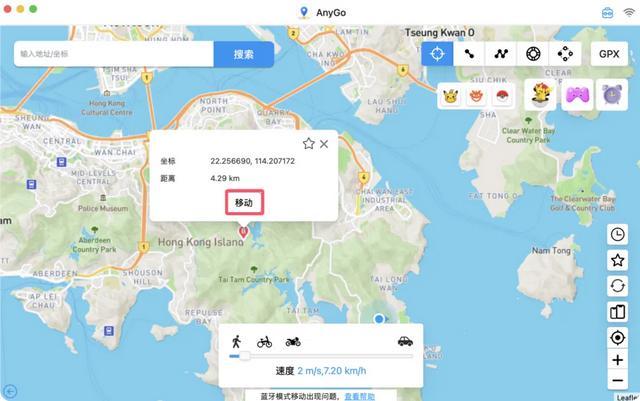Zoom in with the plus button
Screen dimensions: 640x401
(x=617, y=360)
